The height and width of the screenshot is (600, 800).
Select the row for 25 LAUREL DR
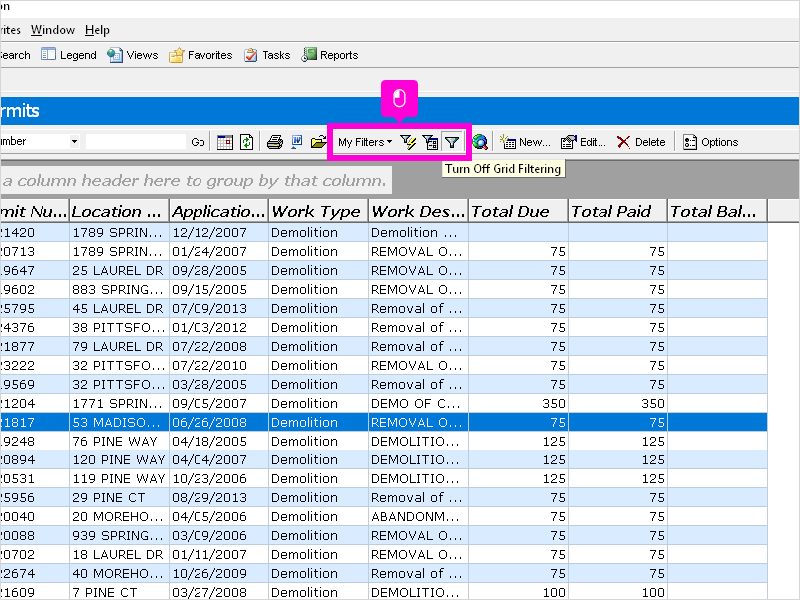[x=384, y=270]
